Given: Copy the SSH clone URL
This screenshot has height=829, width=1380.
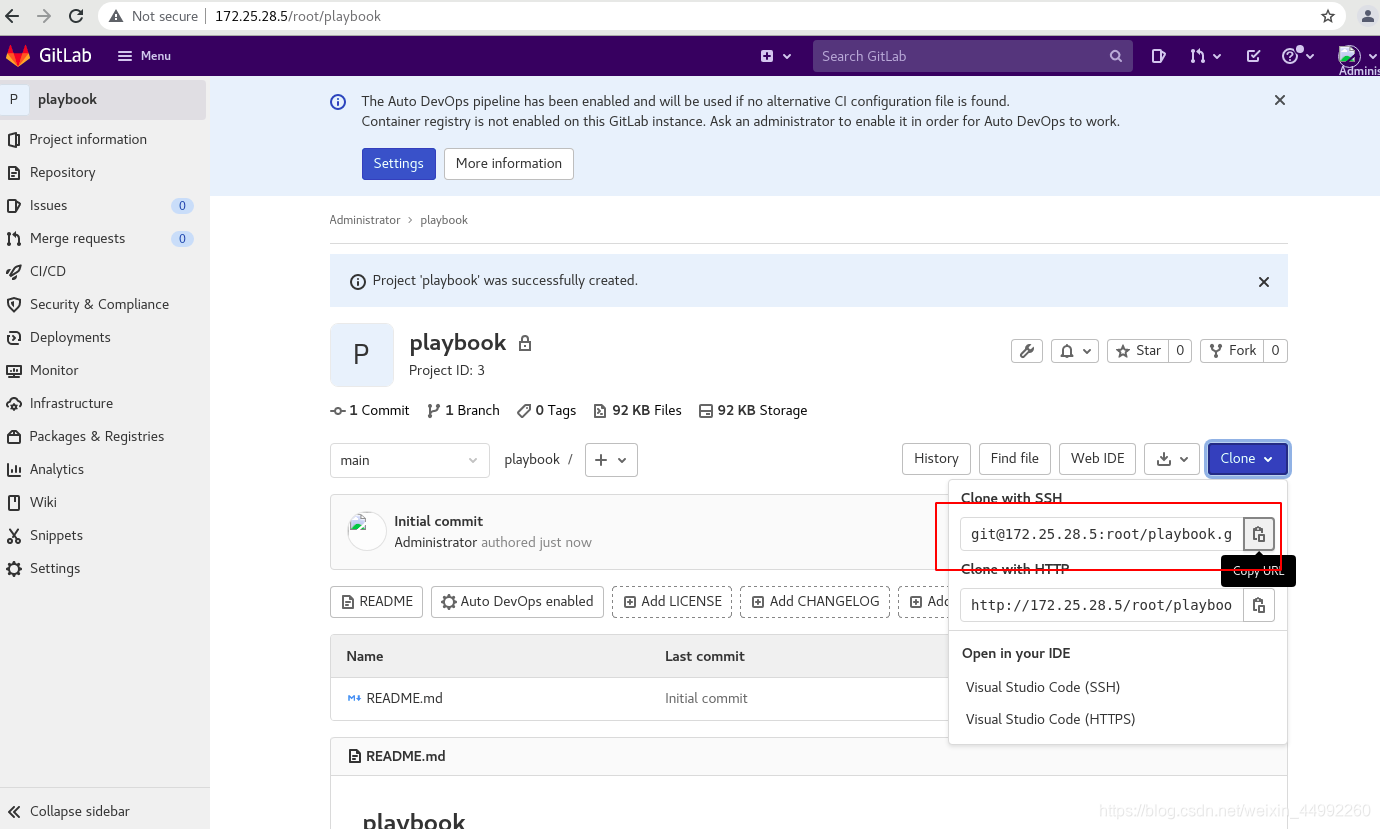Looking at the screenshot, I should pos(1259,534).
